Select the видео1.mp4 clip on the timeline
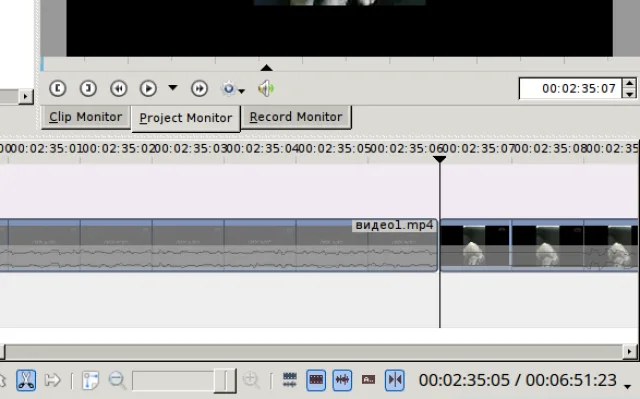 [x=218, y=245]
